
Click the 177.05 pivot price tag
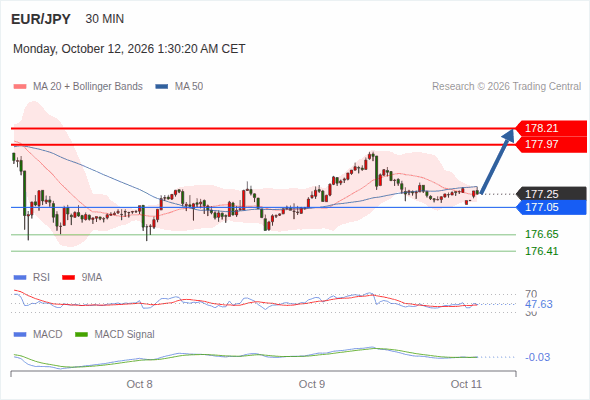point(551,207)
